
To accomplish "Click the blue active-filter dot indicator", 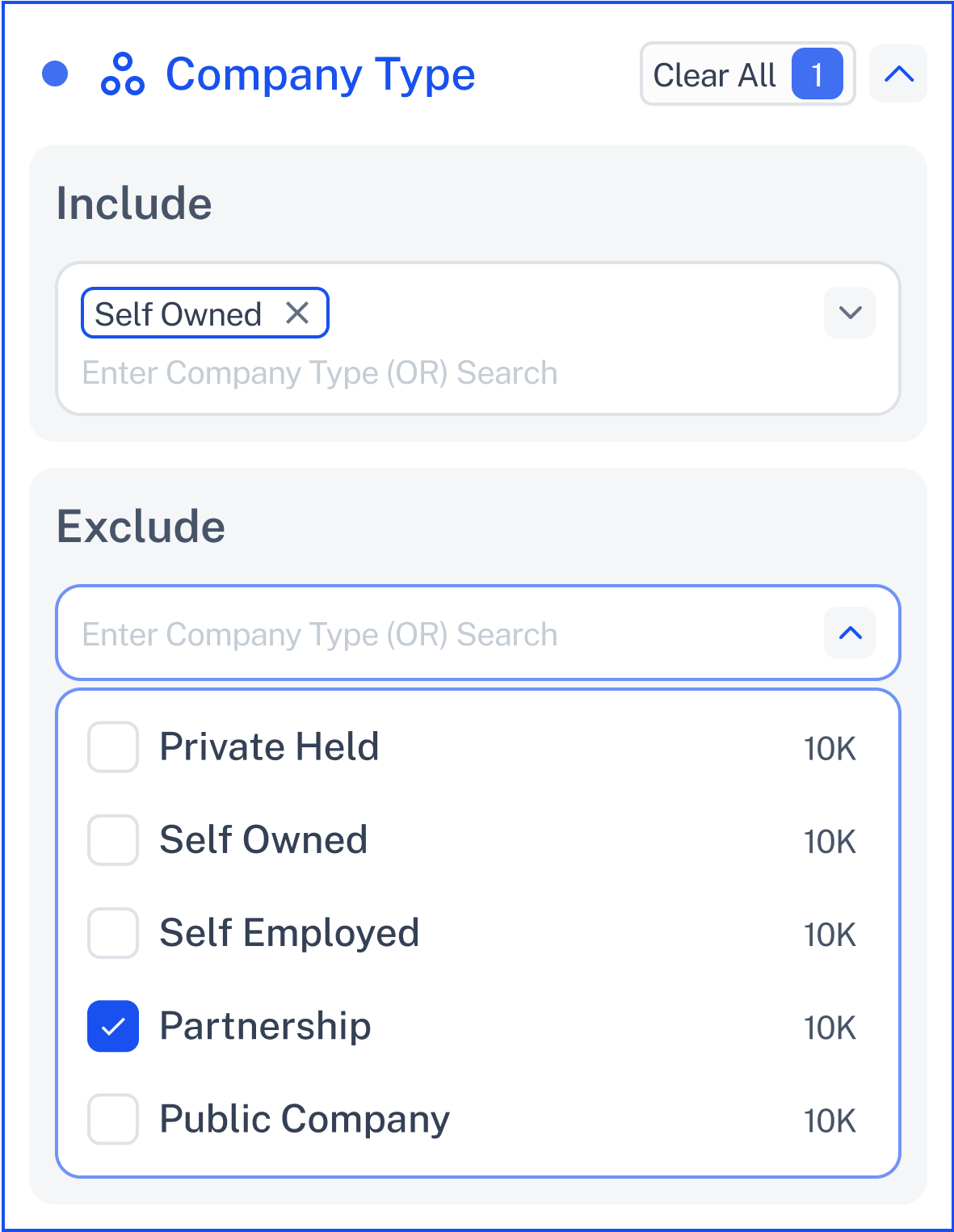I will tap(55, 74).
